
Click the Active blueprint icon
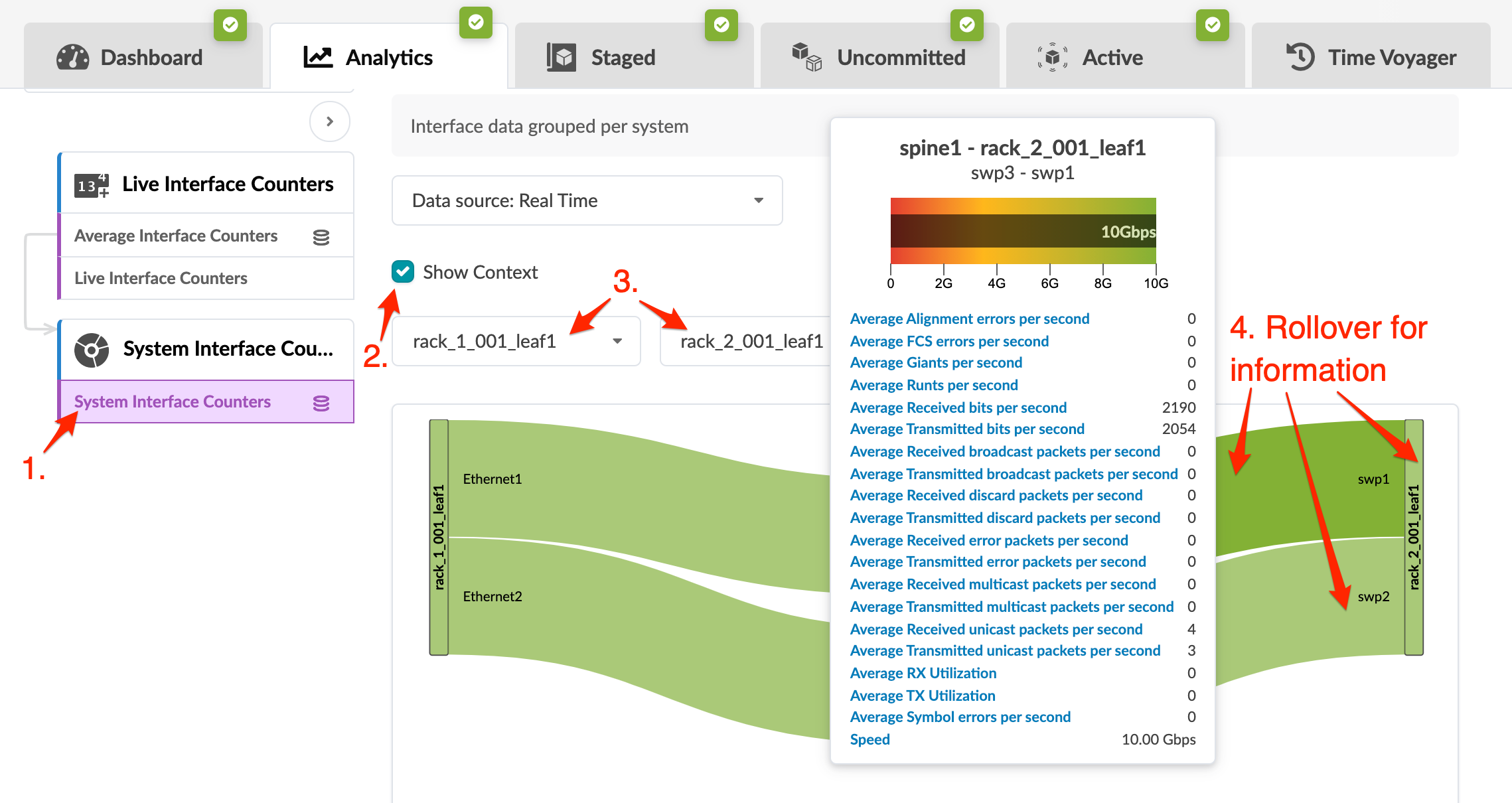(x=1052, y=58)
